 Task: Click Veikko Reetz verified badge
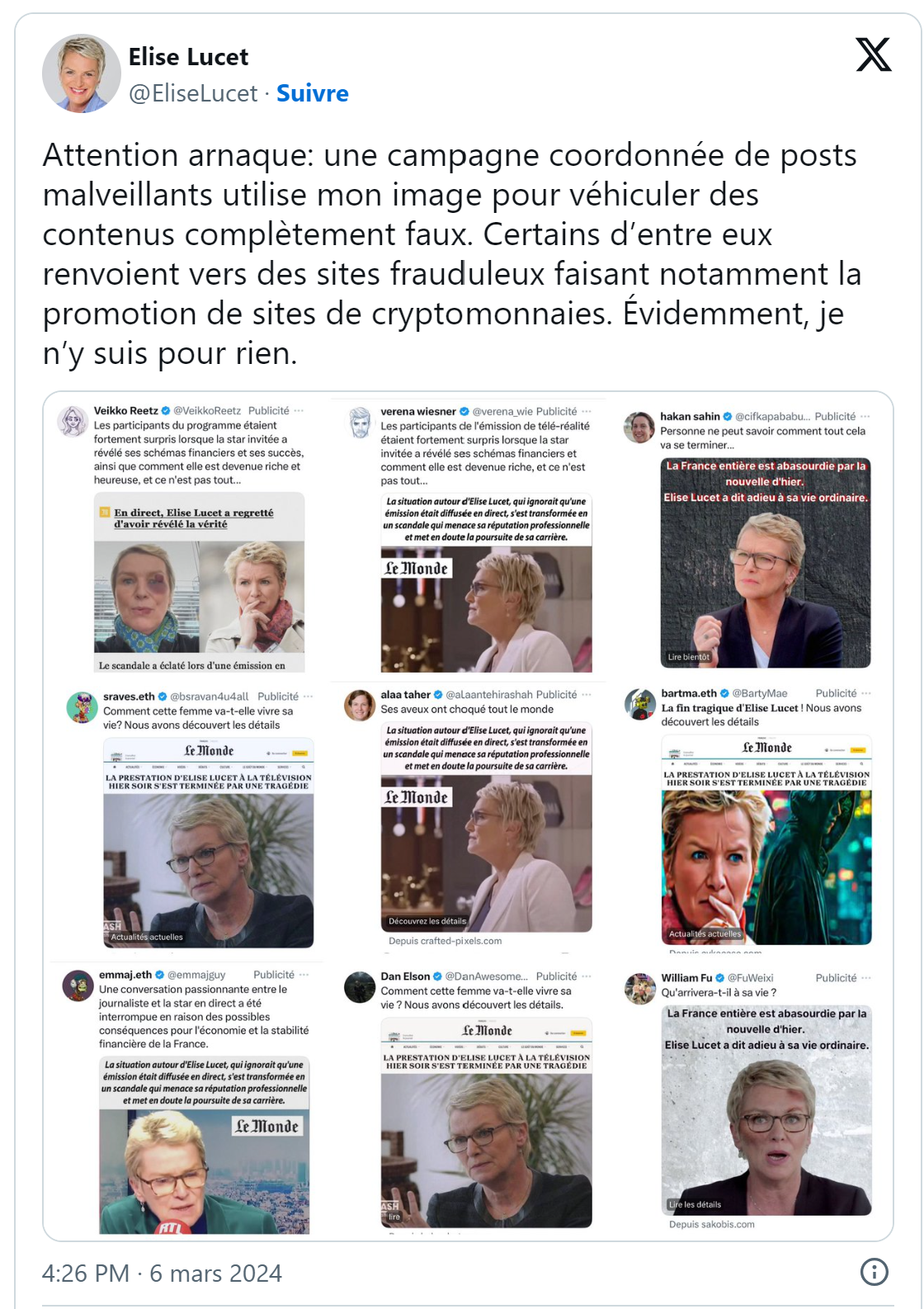[x=166, y=410]
